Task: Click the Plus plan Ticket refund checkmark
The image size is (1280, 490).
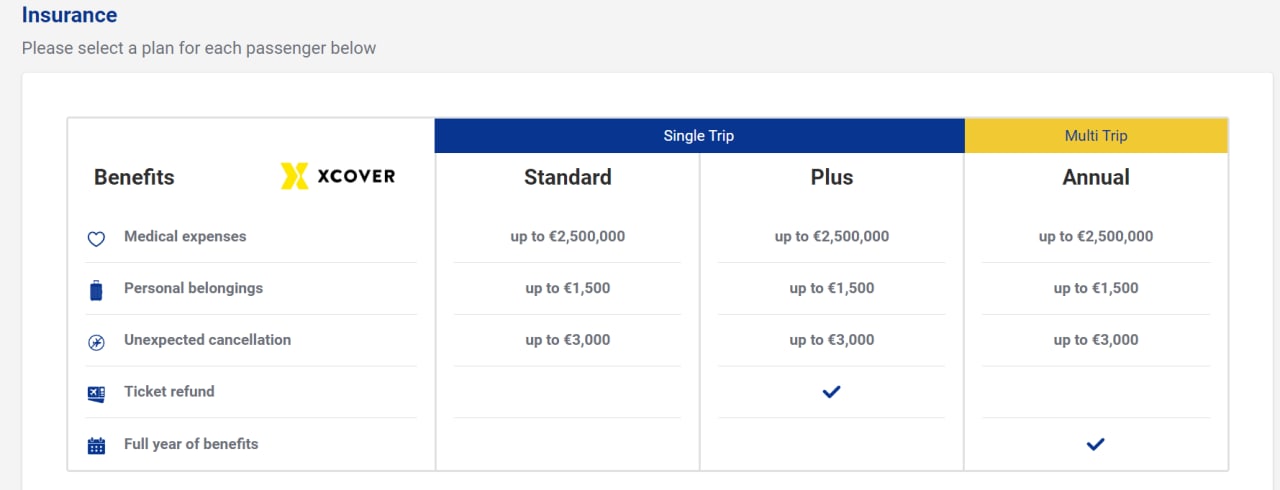Action: [831, 392]
